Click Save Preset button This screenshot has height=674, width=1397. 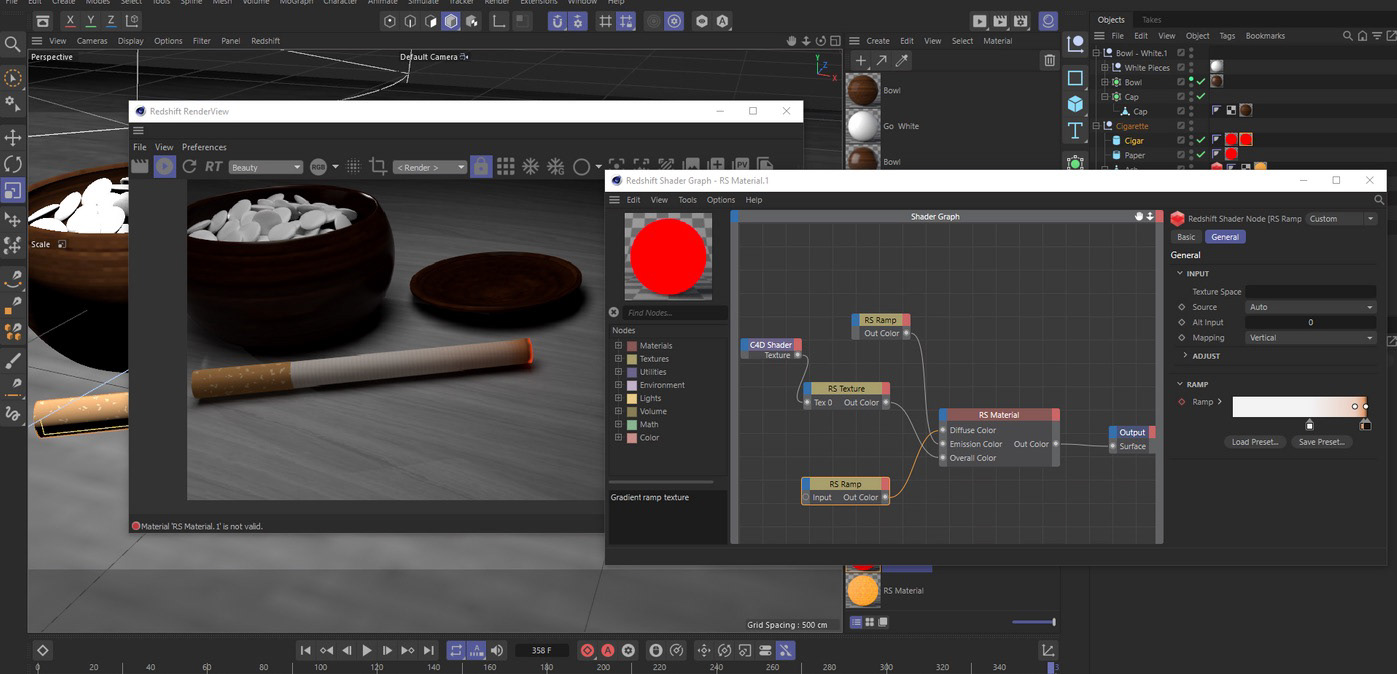click(1321, 442)
